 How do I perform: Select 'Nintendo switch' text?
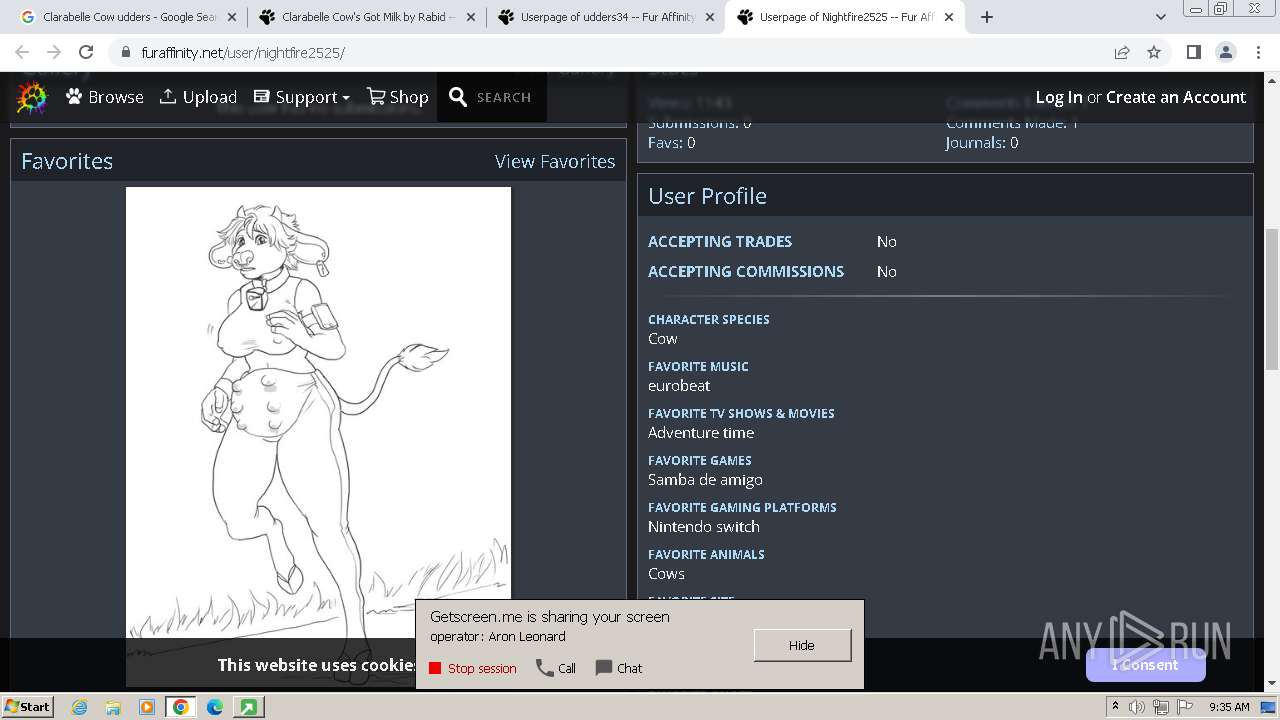(704, 526)
